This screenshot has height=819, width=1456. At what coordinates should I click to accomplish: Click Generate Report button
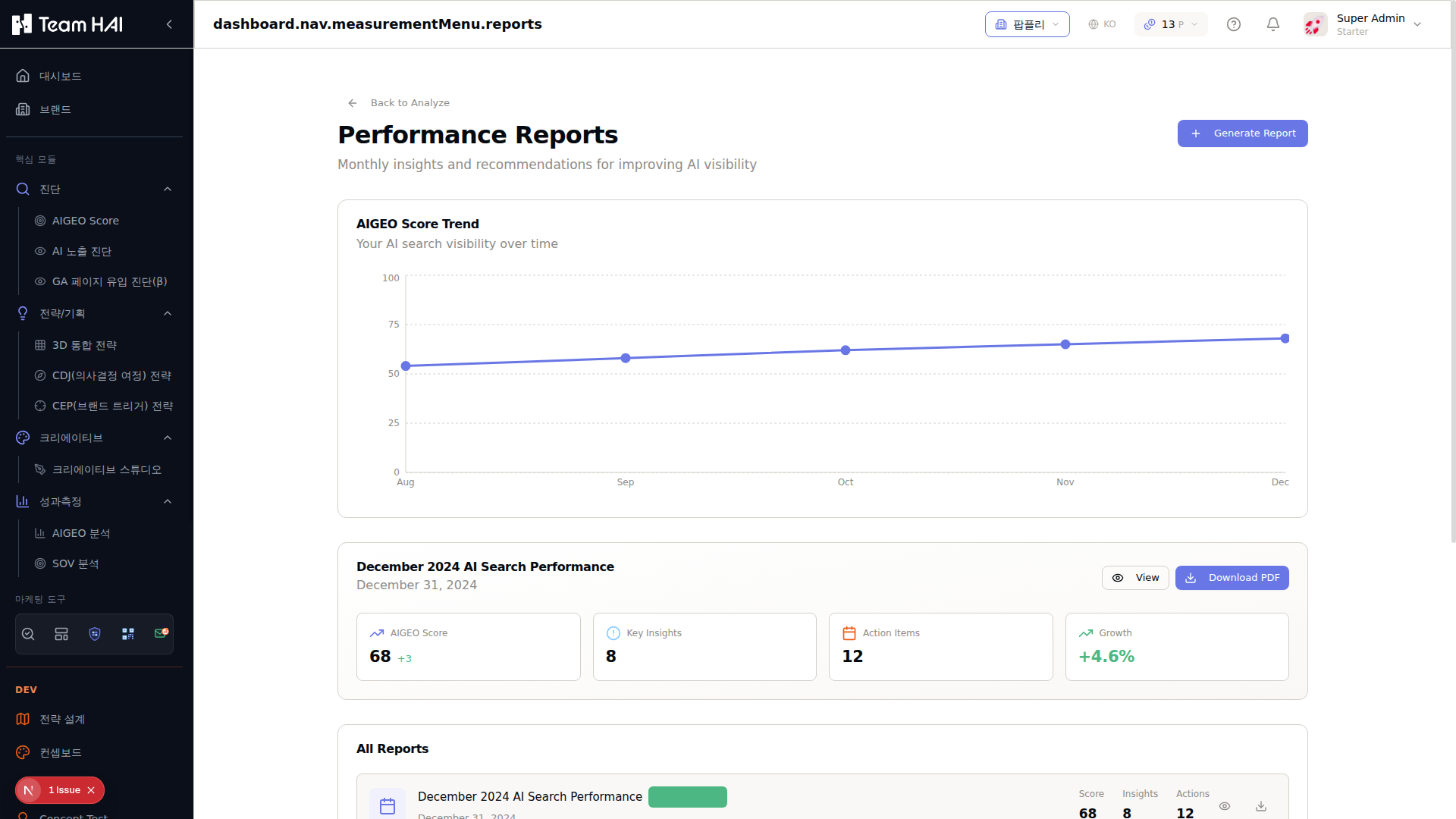1242,133
